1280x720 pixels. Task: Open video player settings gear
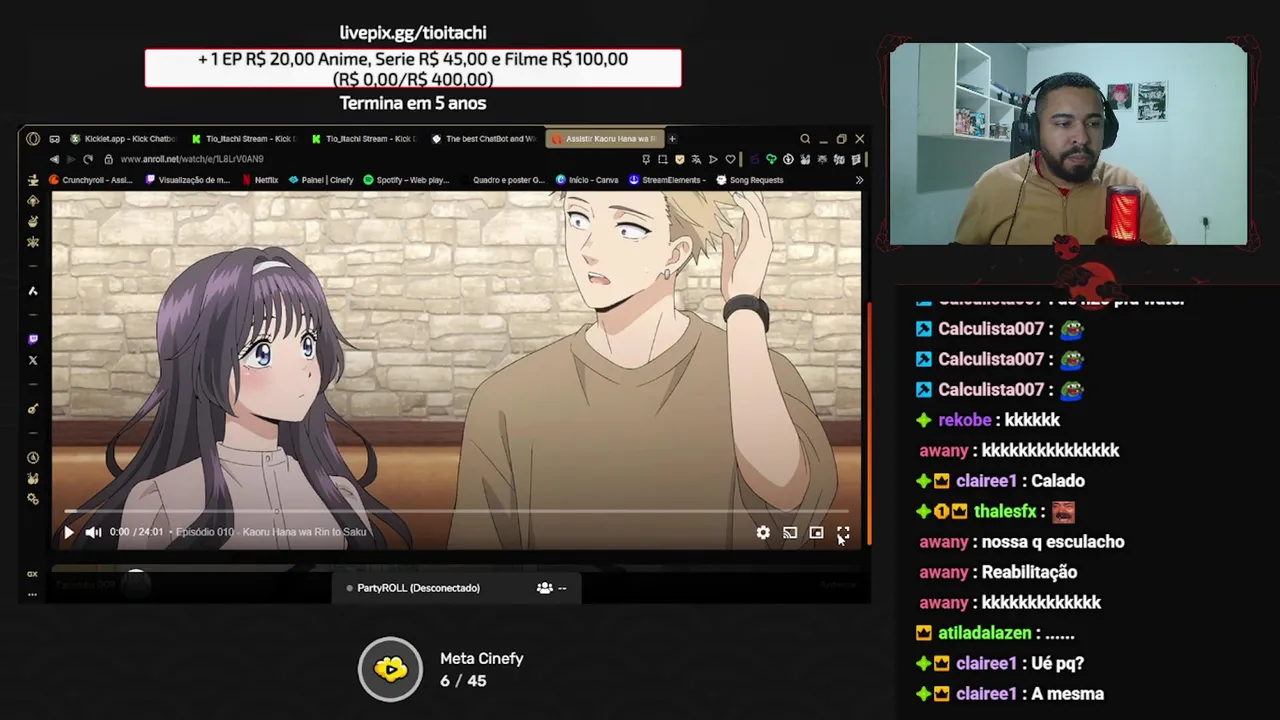click(763, 533)
